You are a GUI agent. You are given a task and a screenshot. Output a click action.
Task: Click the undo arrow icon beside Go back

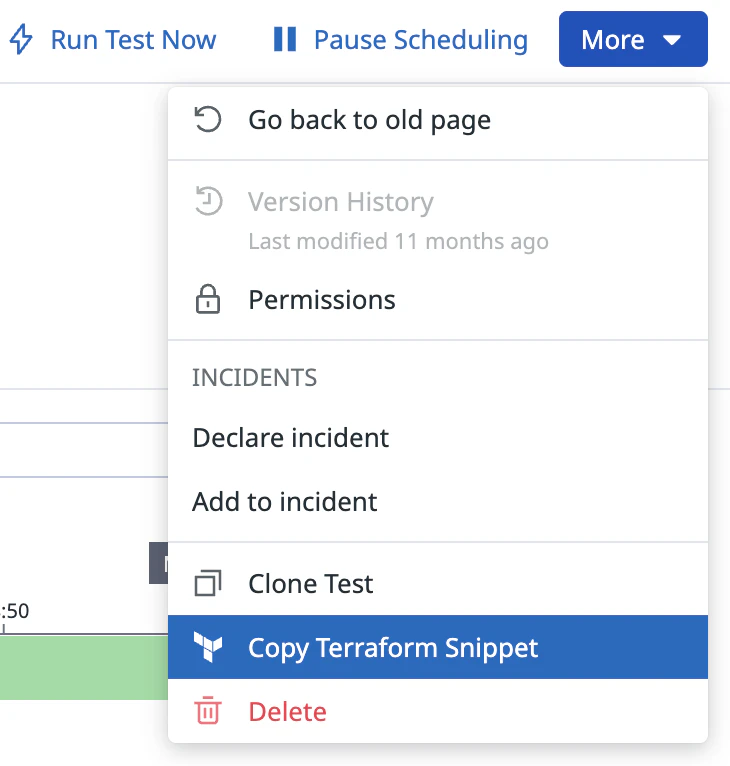[207, 121]
